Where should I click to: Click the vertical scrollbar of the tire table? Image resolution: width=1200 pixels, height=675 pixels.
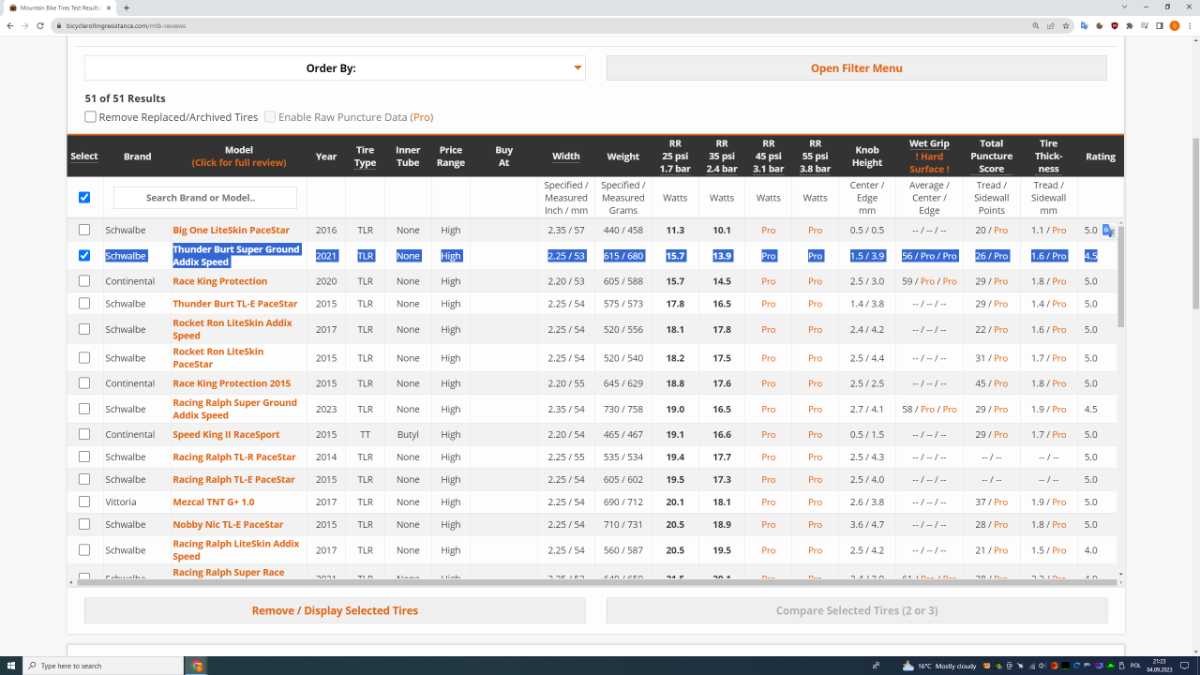point(1120,275)
